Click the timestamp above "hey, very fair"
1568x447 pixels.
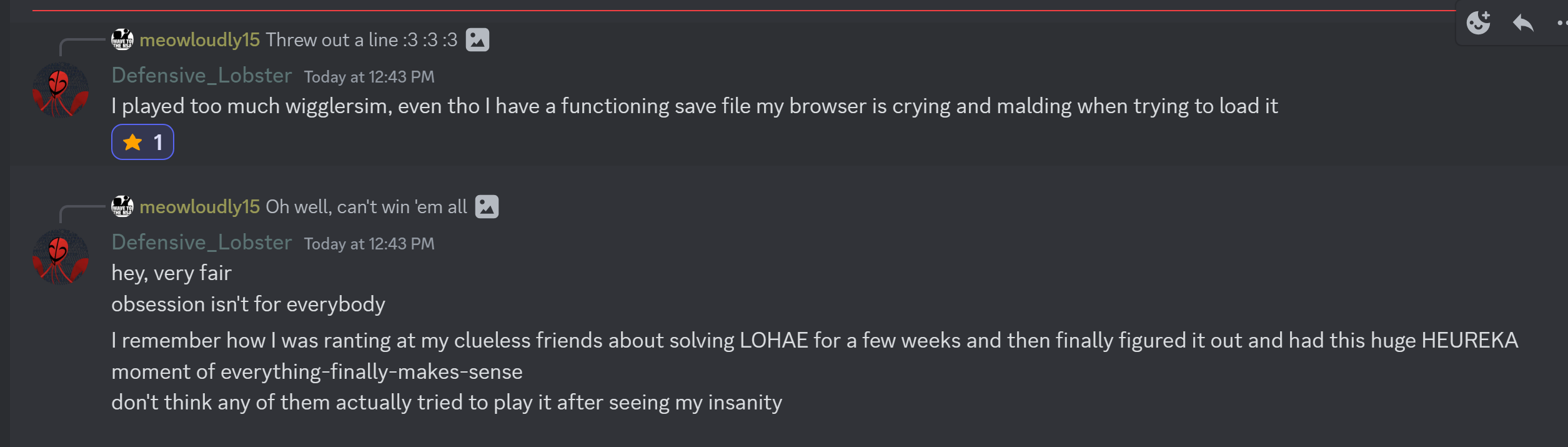point(369,244)
